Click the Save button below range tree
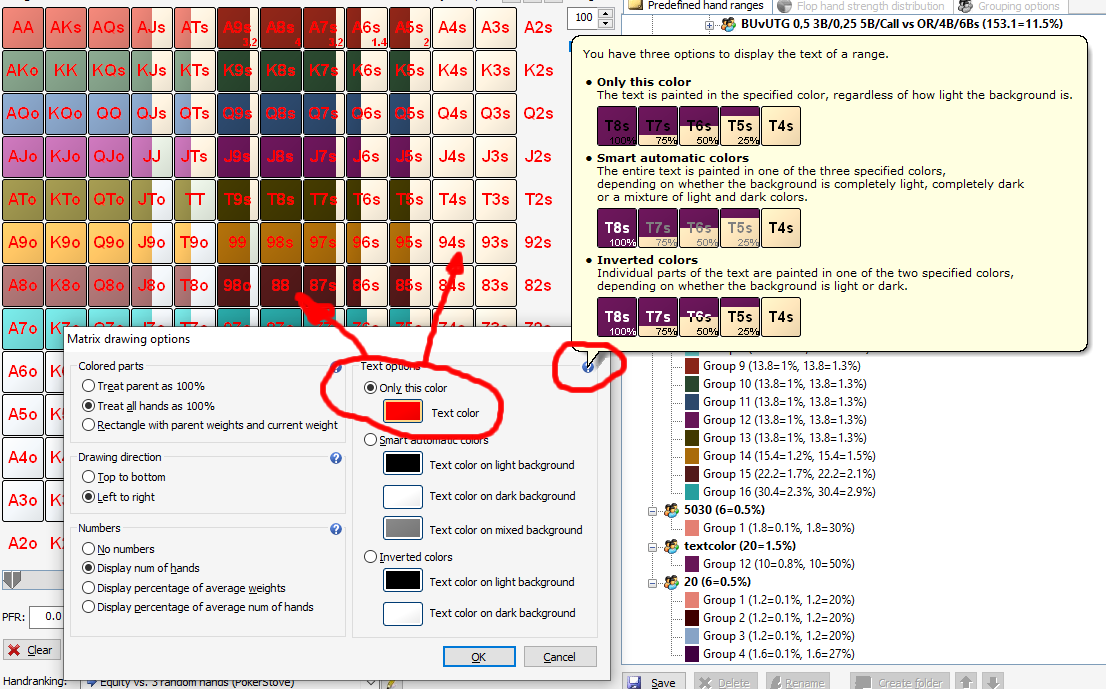1106x689 pixels. tap(653, 682)
